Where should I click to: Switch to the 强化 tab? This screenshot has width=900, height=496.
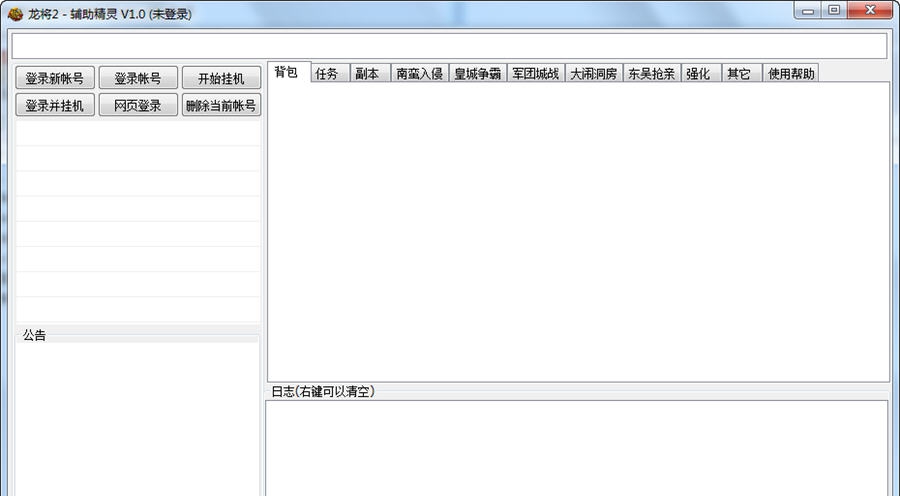(x=701, y=73)
